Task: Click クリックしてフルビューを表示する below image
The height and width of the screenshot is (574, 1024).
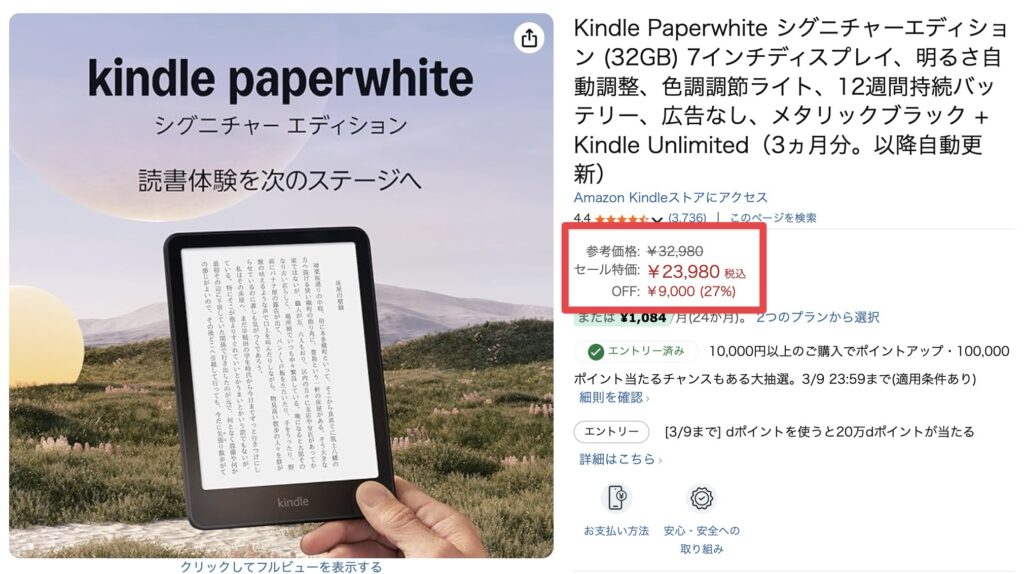Action: coord(281,566)
